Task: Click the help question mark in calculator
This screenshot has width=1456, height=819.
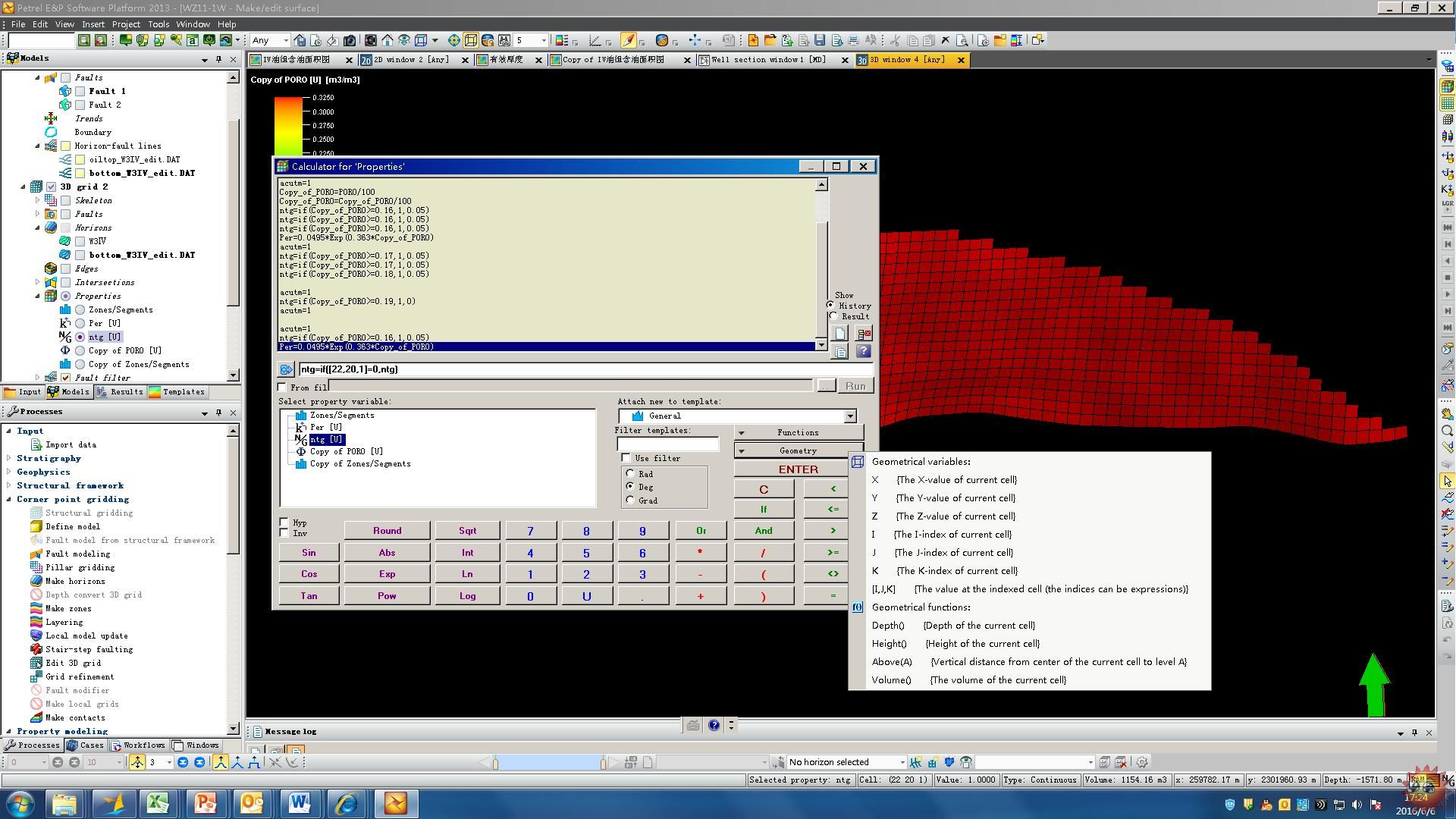Action: pyautogui.click(x=864, y=351)
